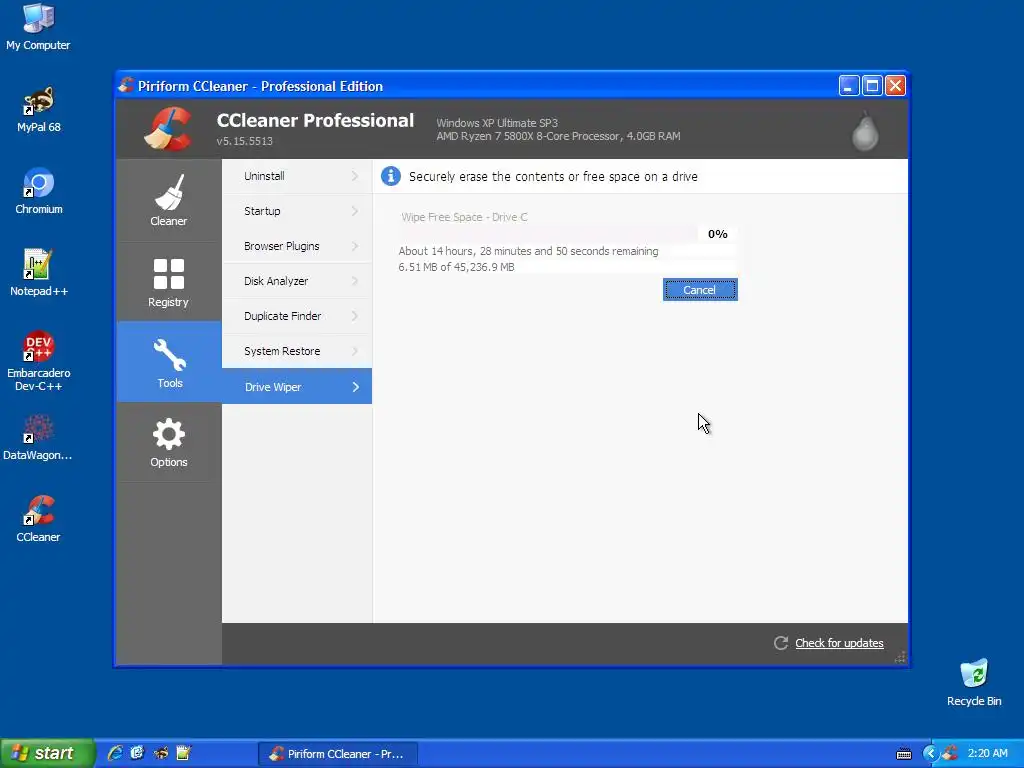The width and height of the screenshot is (1024, 768).
Task: Click chevron next to Uninstall
Action: click(355, 176)
